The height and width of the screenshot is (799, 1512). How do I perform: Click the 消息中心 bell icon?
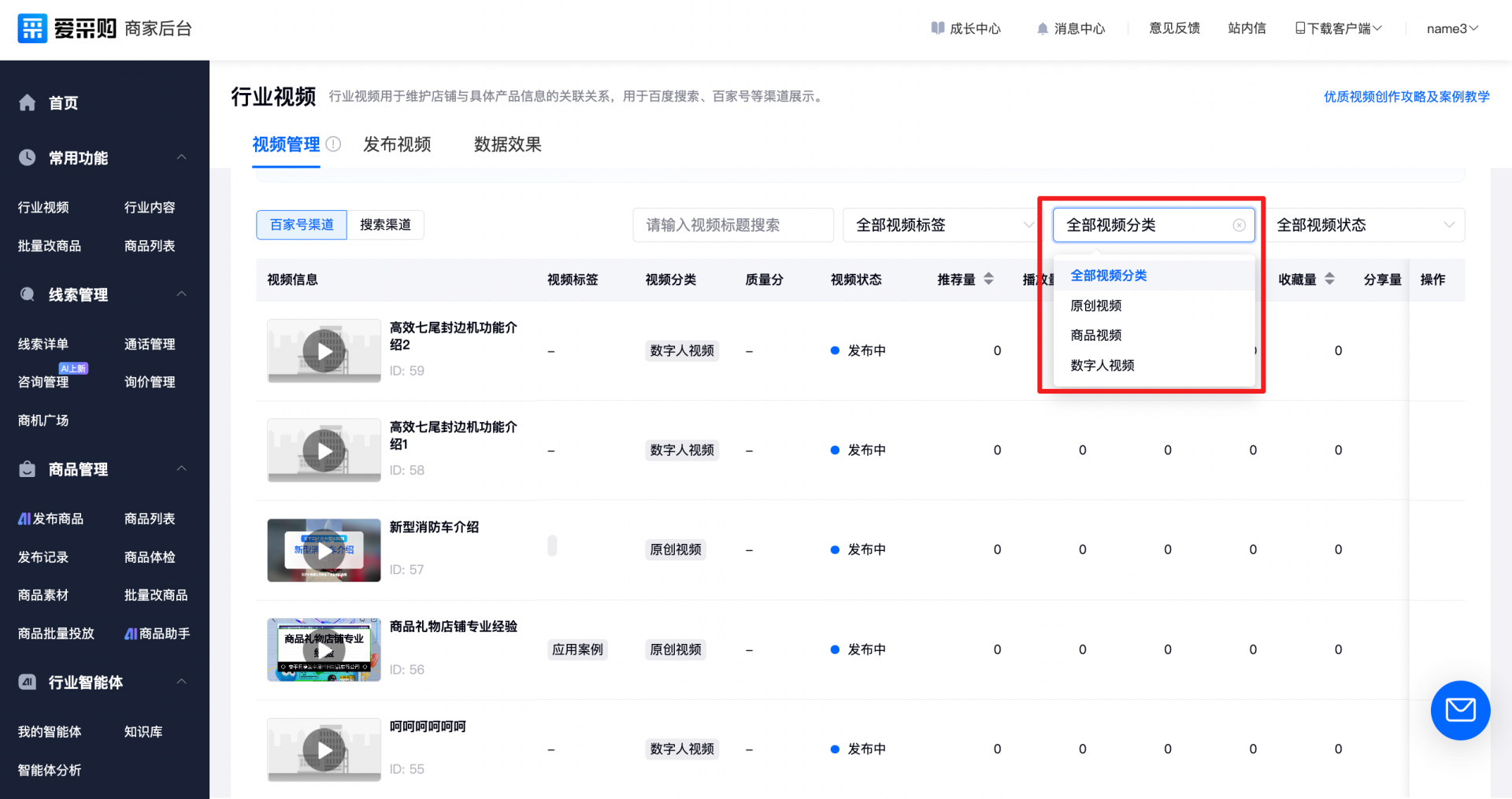(x=1043, y=28)
